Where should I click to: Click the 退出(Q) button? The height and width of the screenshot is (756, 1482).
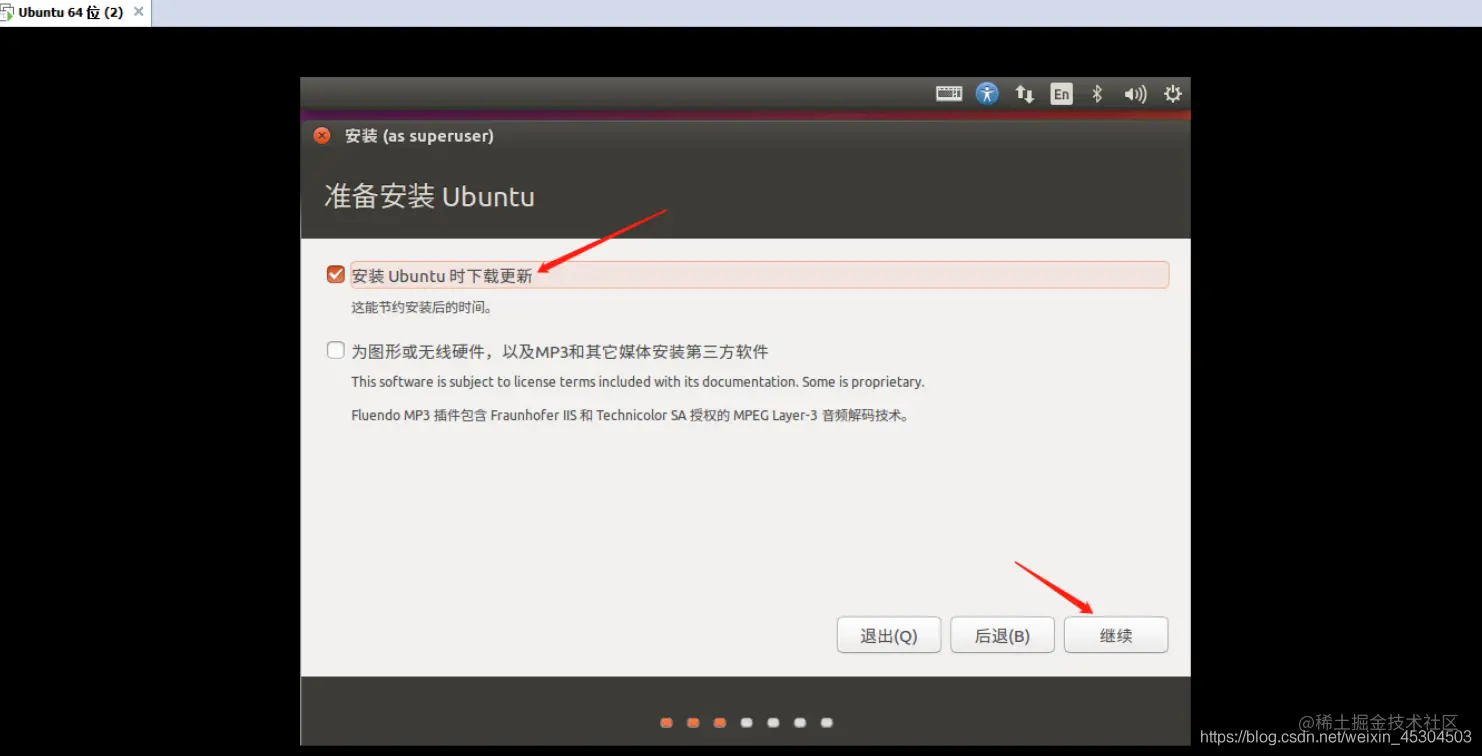[889, 635]
